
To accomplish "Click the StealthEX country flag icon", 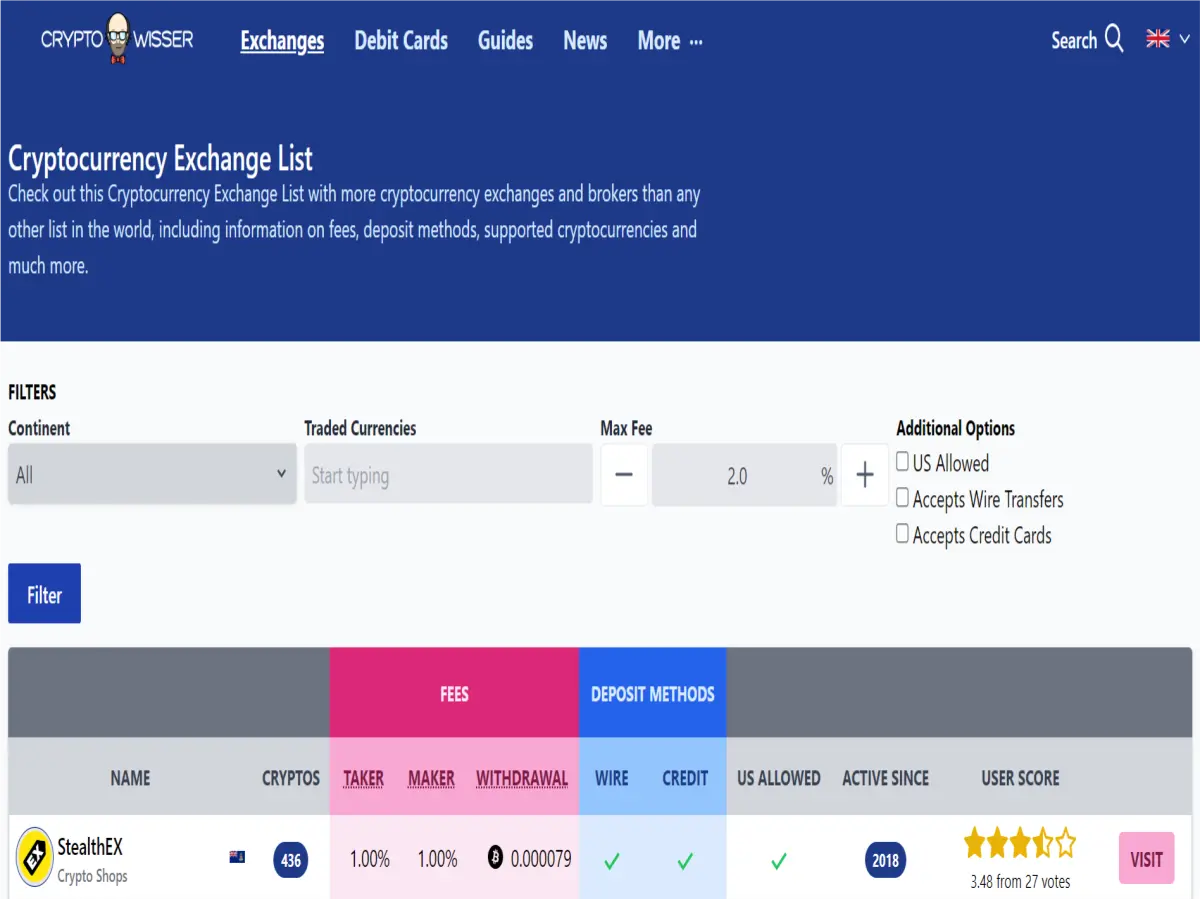I will [x=237, y=857].
